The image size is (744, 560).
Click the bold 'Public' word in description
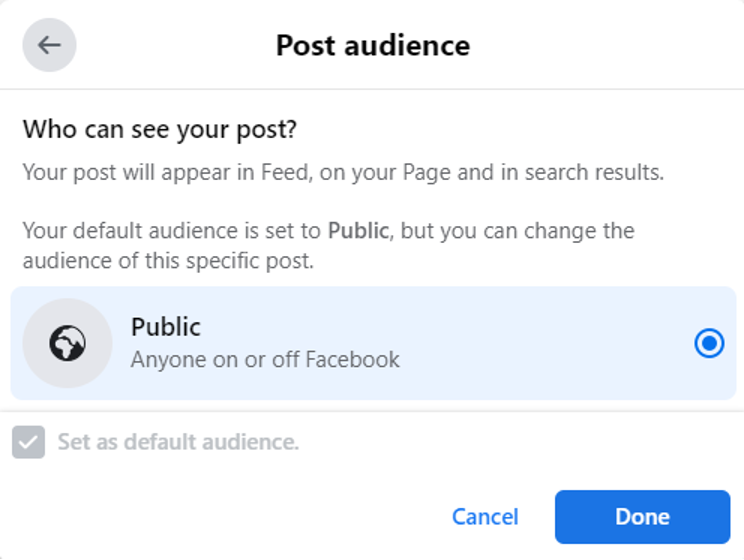point(359,231)
